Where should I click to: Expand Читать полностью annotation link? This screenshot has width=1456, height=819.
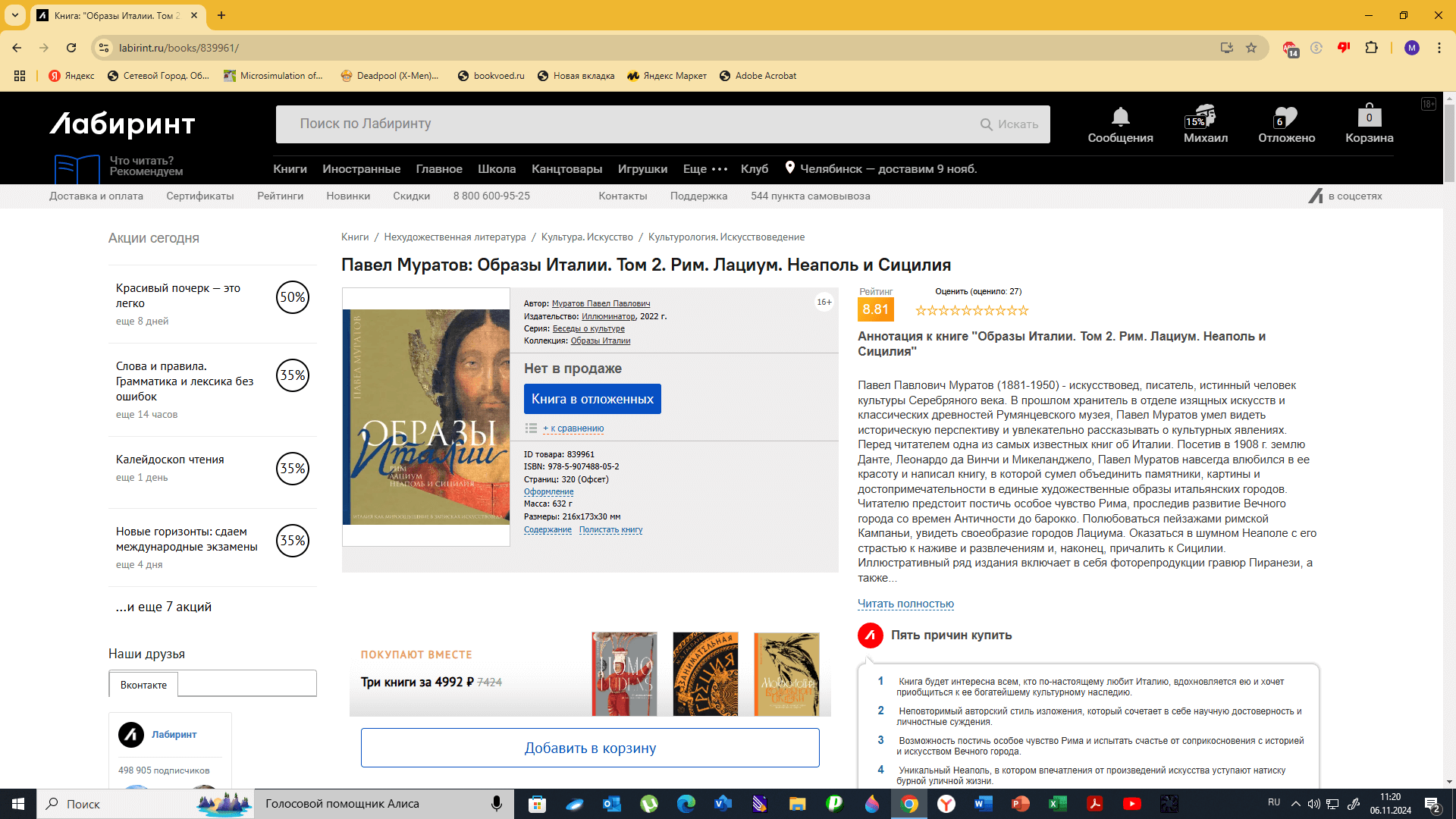(x=905, y=604)
